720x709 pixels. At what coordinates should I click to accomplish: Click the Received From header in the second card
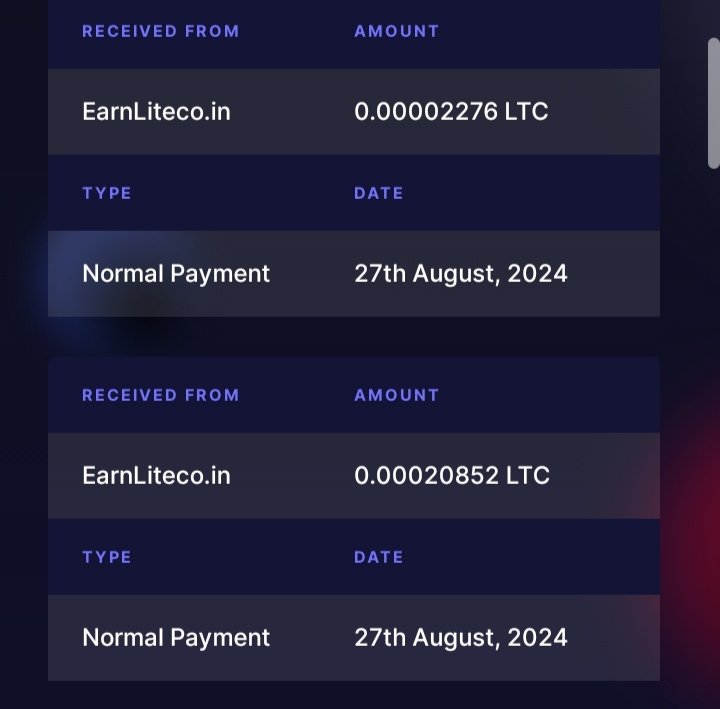click(160, 395)
